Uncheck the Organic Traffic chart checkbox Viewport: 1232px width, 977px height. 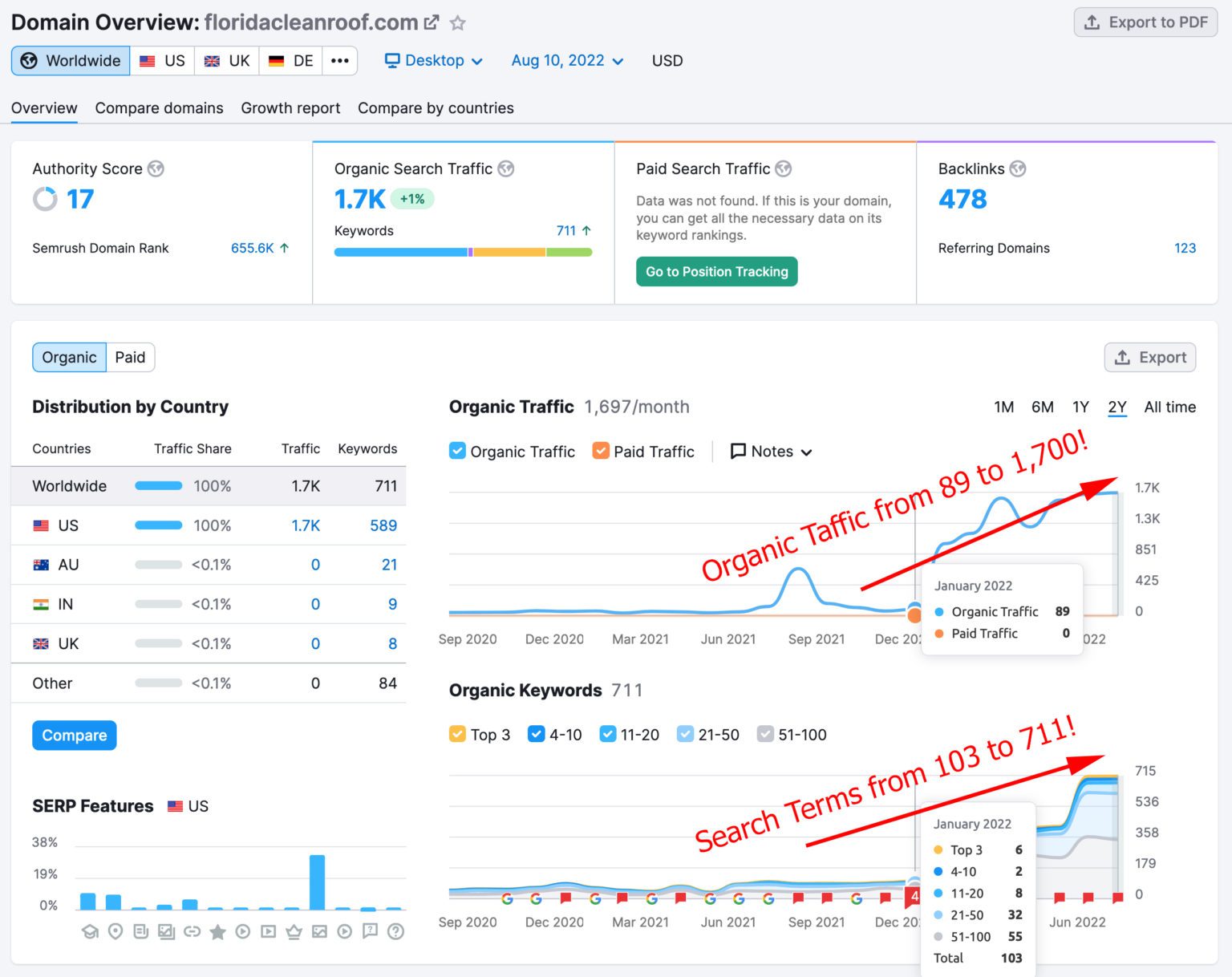[x=457, y=451]
